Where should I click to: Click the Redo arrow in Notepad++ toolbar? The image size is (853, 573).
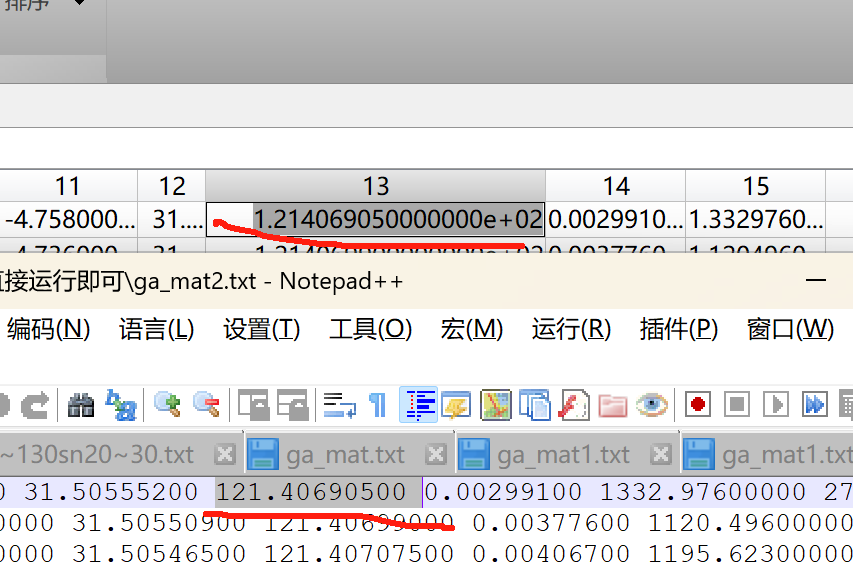[x=35, y=405]
